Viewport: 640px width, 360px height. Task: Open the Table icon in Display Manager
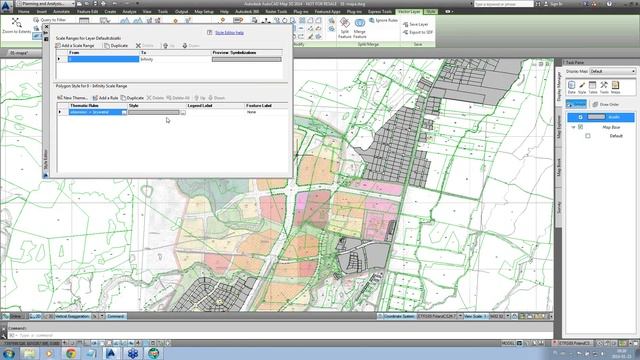593,87
